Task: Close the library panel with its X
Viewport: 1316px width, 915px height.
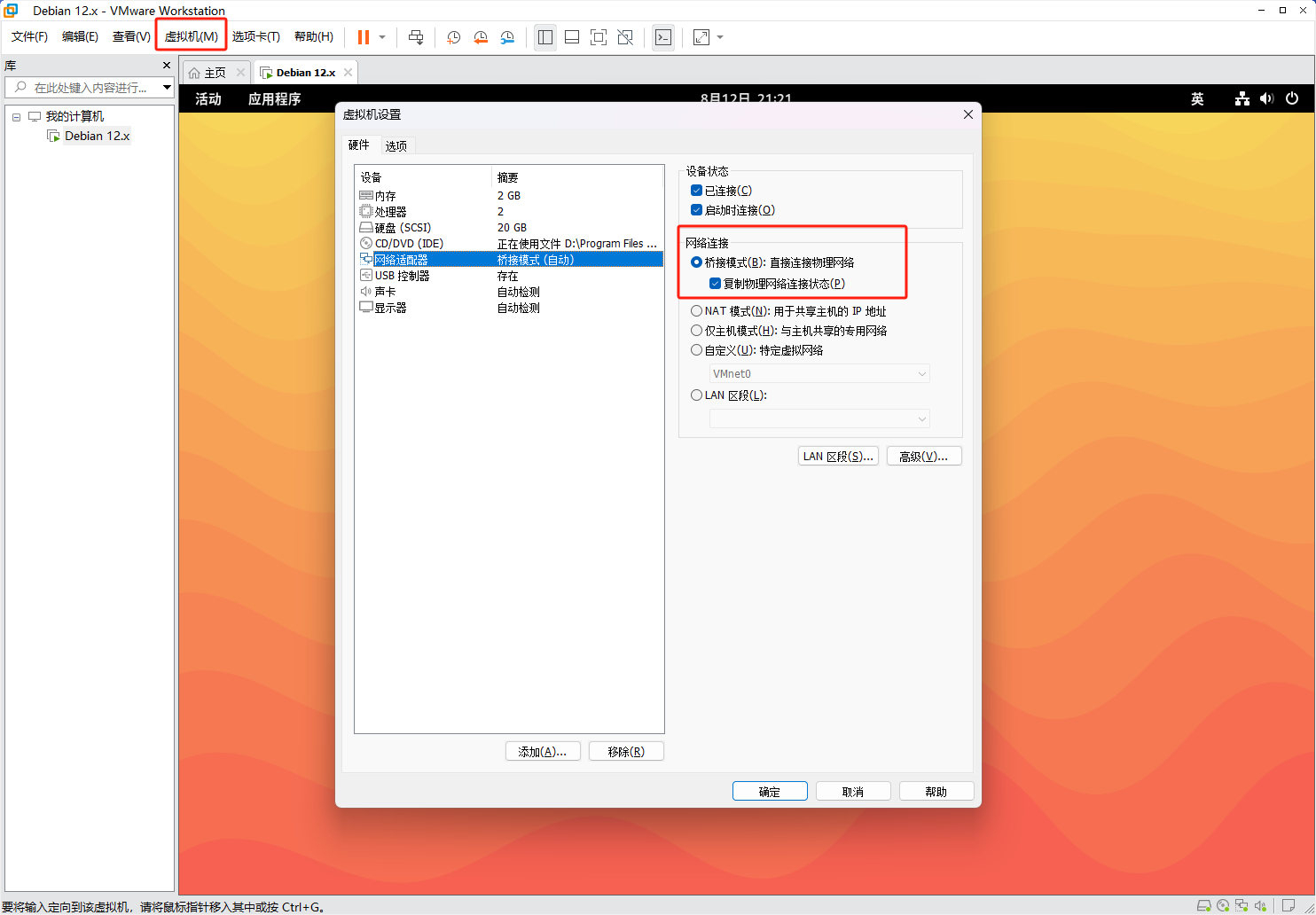Action: click(x=167, y=66)
